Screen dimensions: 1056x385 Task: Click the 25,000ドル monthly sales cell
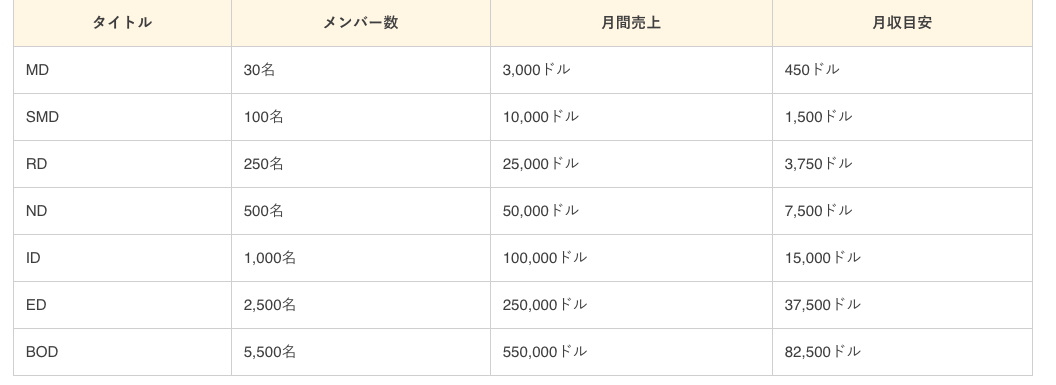(x=631, y=164)
